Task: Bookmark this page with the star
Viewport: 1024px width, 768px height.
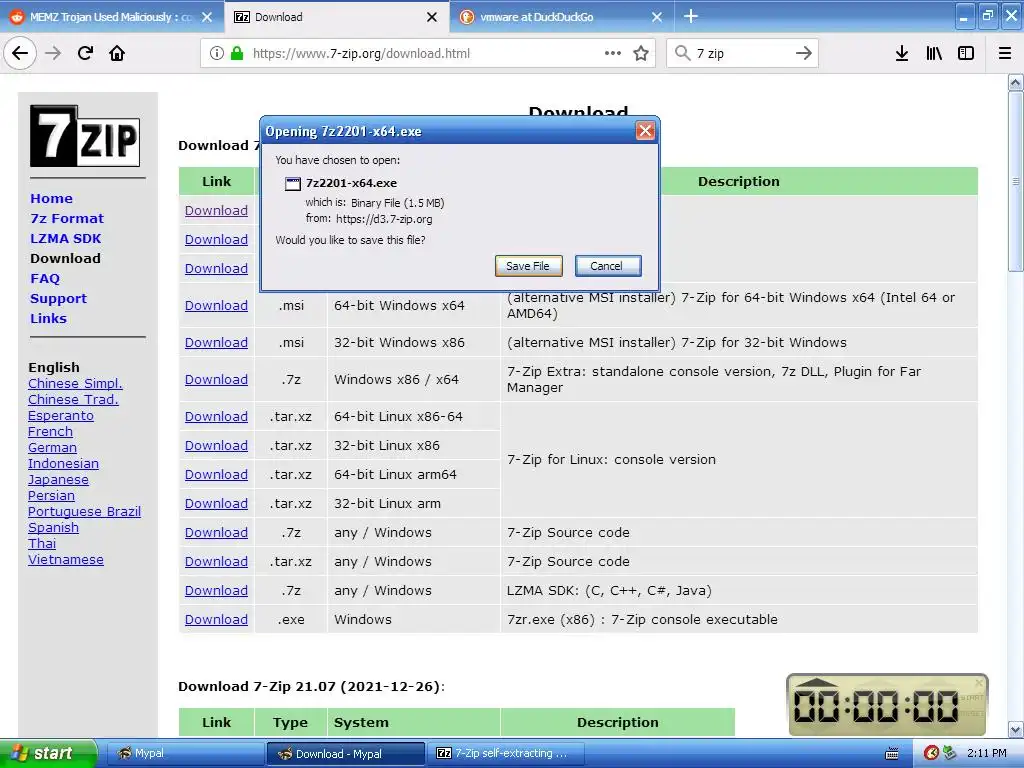Action: (641, 53)
